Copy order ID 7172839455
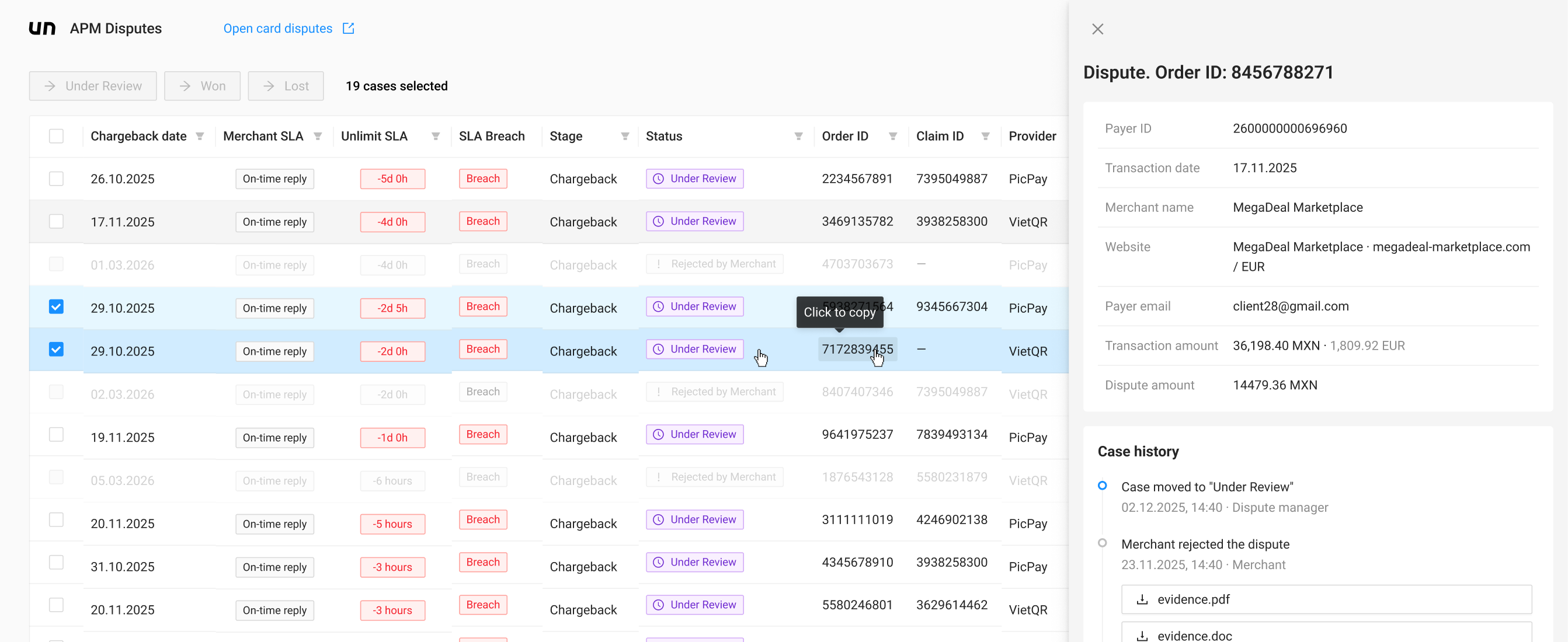1568x642 pixels. coord(857,348)
